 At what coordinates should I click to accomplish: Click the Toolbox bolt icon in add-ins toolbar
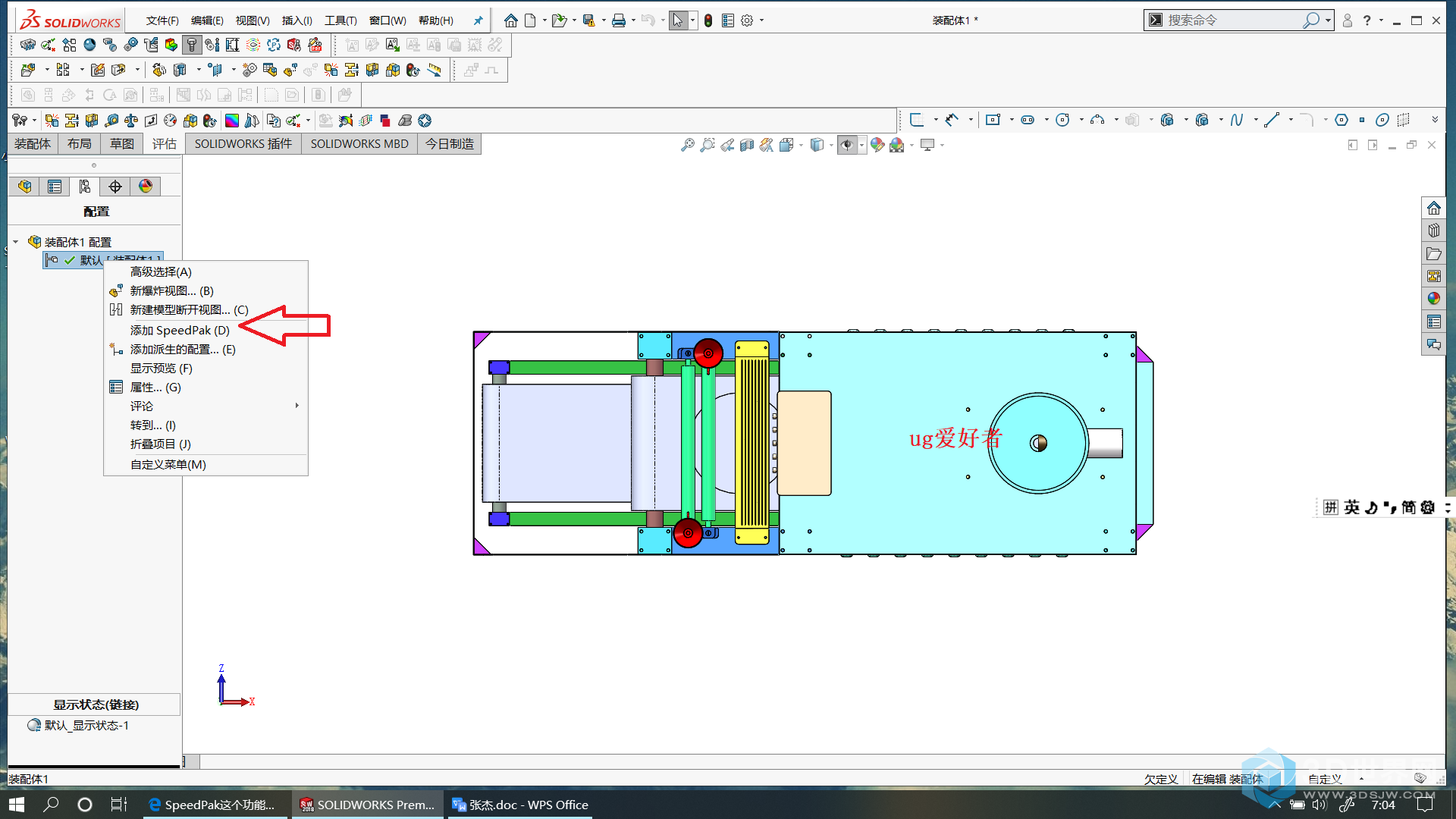(191, 45)
